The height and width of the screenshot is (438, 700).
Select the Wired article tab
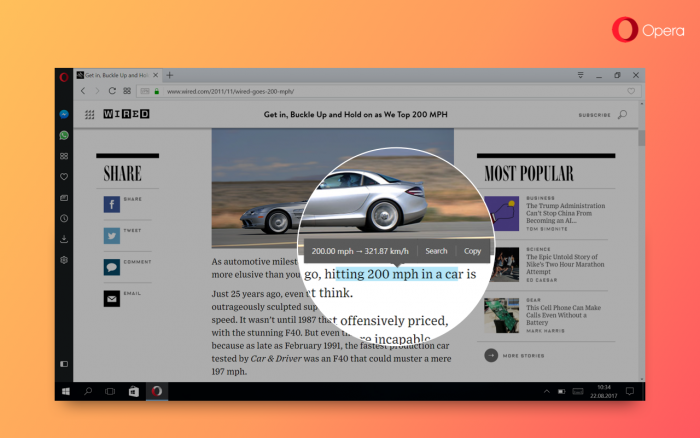point(116,76)
